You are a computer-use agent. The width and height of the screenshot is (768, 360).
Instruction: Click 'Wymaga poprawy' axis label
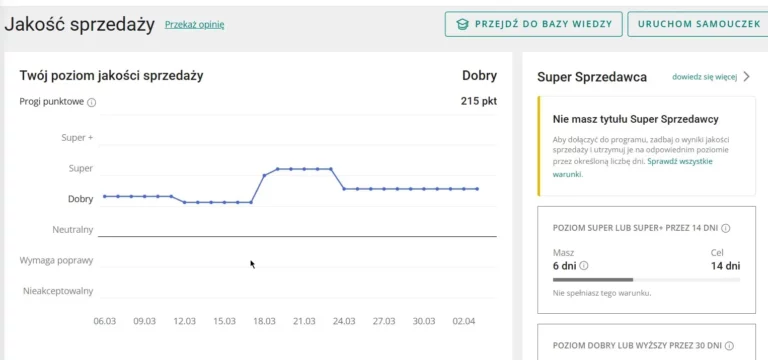pos(56,260)
